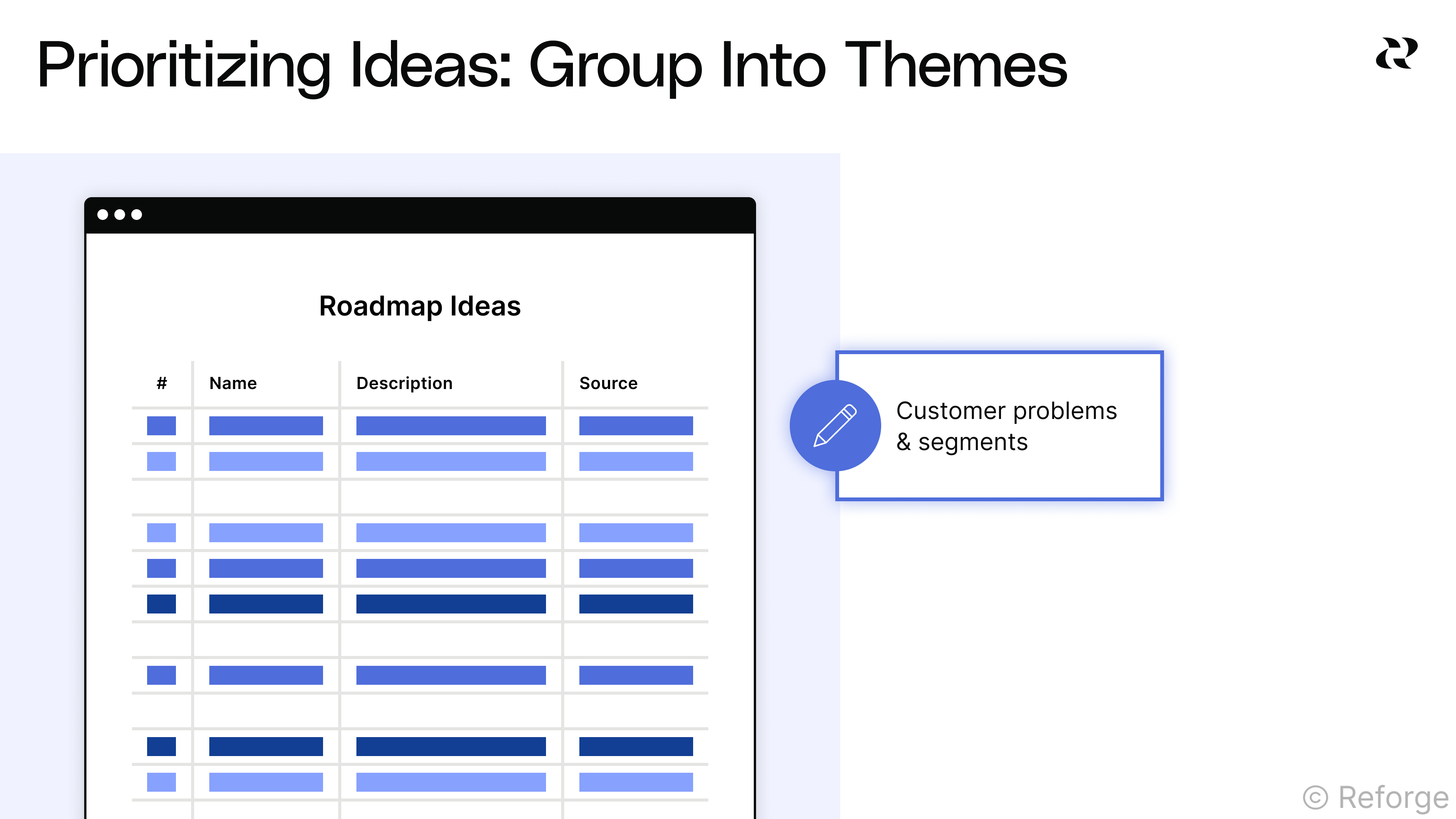This screenshot has height=819, width=1456.
Task: Click second row's light blue Source bar
Action: [x=636, y=461]
